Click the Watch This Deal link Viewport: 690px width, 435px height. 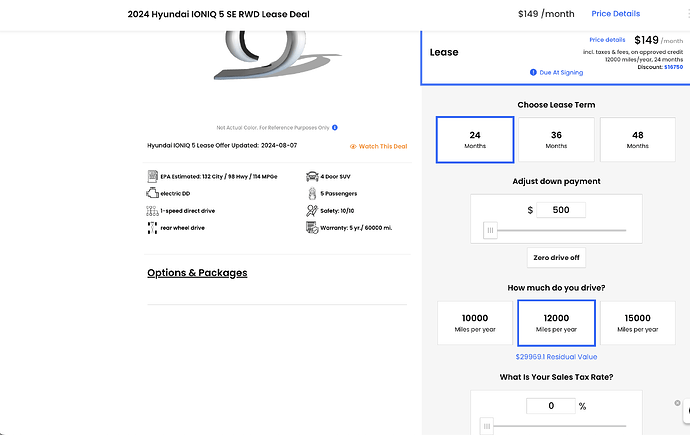click(x=383, y=146)
